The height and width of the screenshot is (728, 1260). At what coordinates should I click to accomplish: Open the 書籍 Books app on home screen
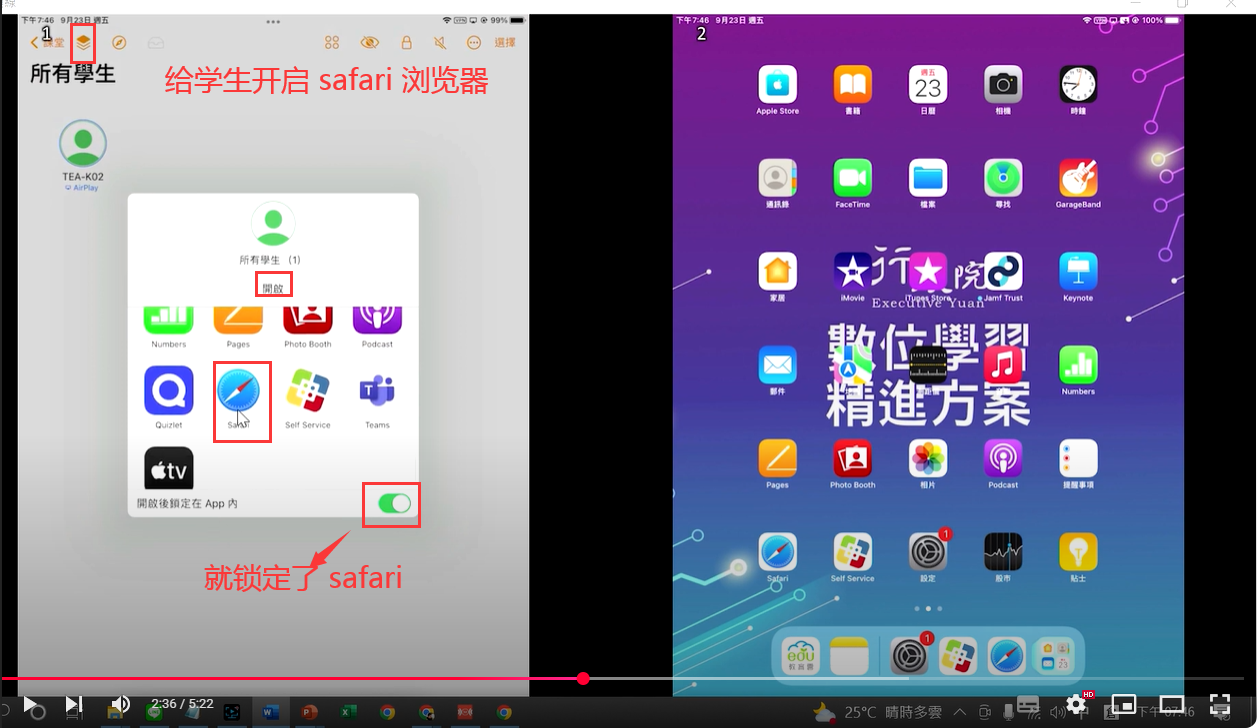[x=853, y=84]
